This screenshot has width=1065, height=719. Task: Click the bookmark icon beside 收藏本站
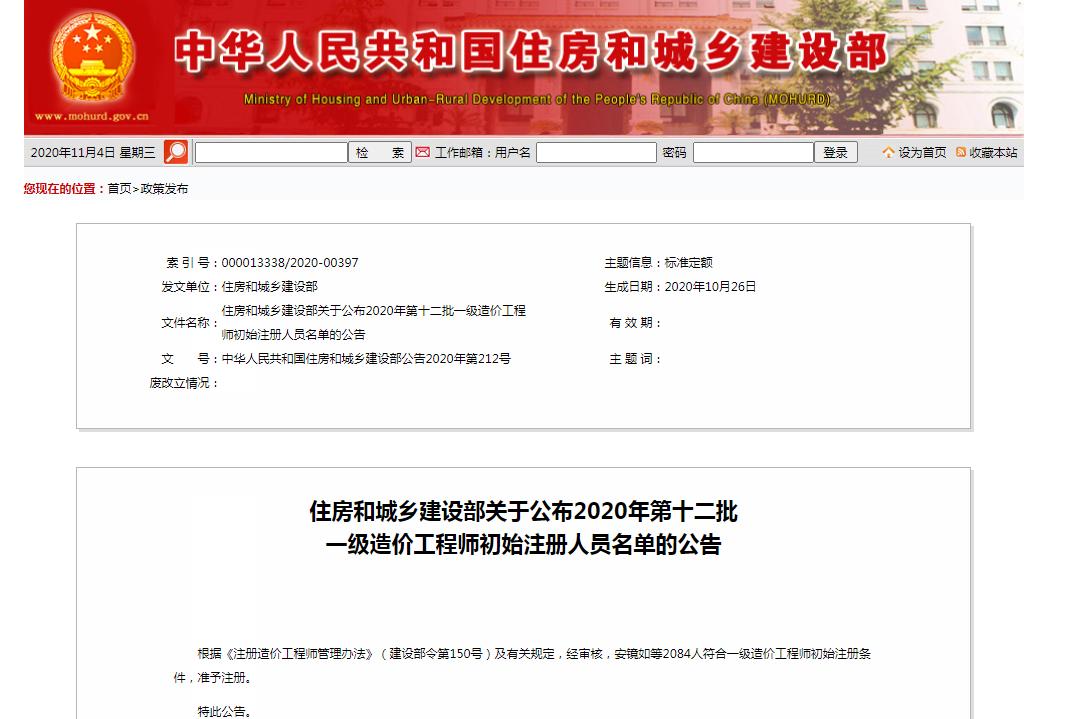(x=961, y=152)
